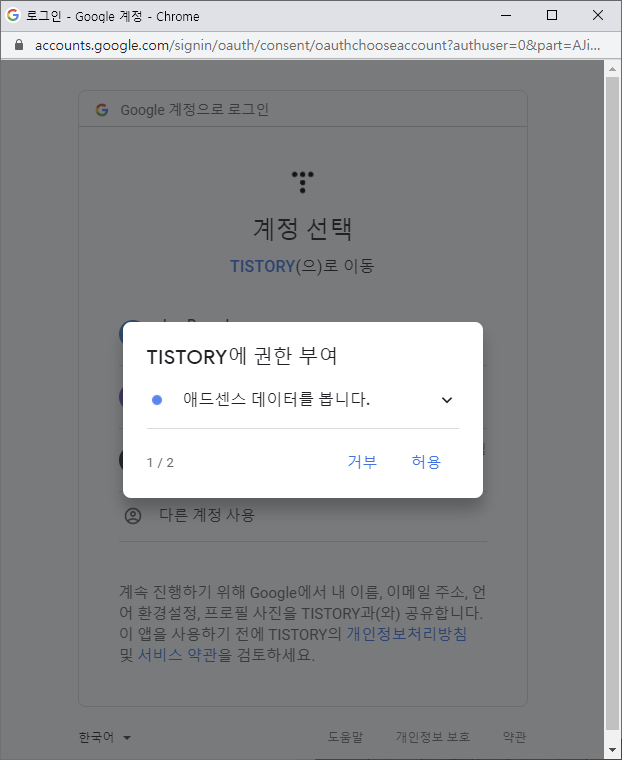
Task: Click the TISTORY에 권한 부여 dialog title
Action: [242, 356]
